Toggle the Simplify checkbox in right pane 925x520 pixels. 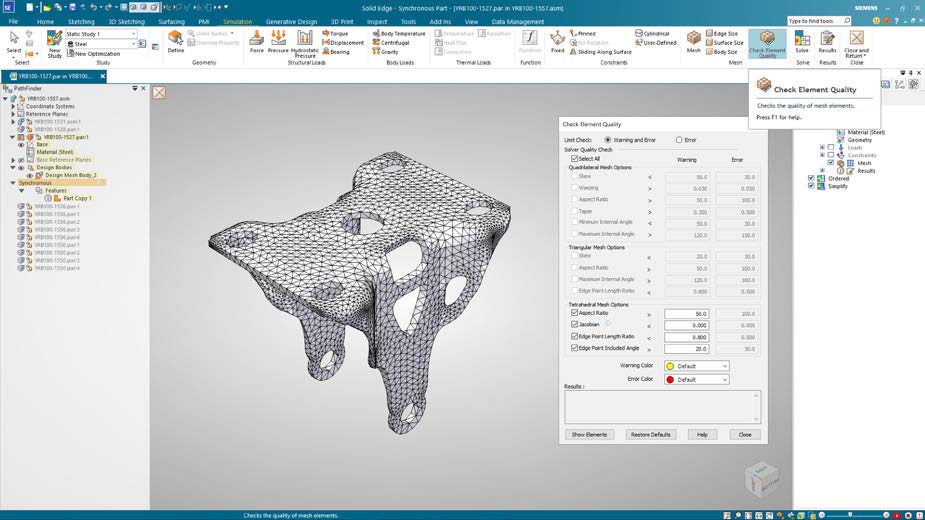[811, 186]
